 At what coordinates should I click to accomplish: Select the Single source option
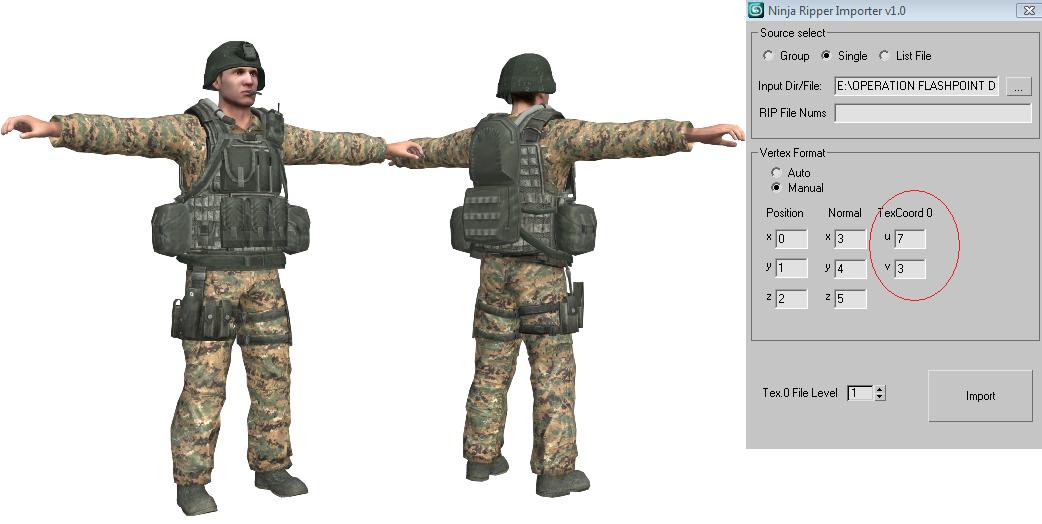point(826,56)
